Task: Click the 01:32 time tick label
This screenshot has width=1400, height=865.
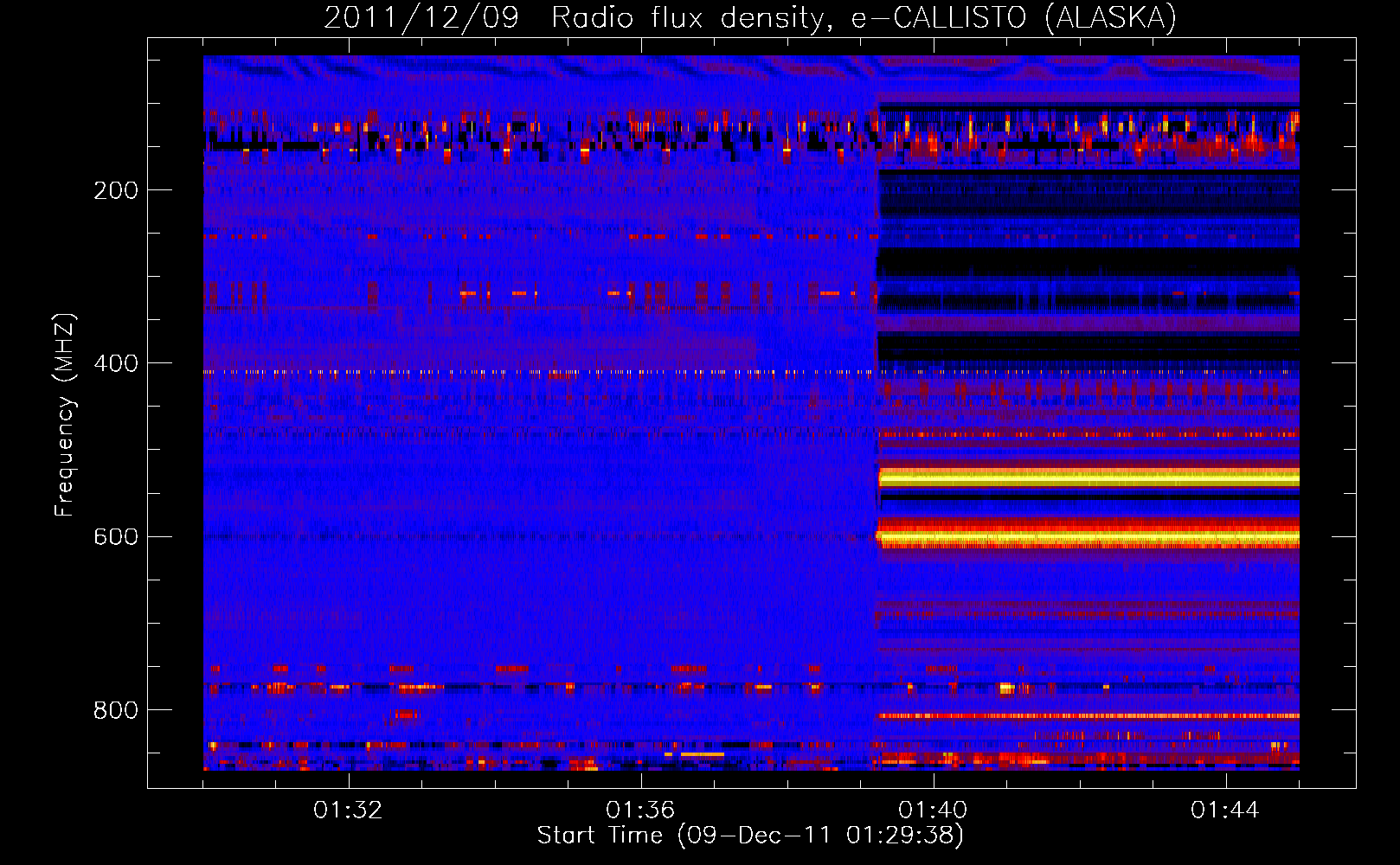Action: point(348,811)
